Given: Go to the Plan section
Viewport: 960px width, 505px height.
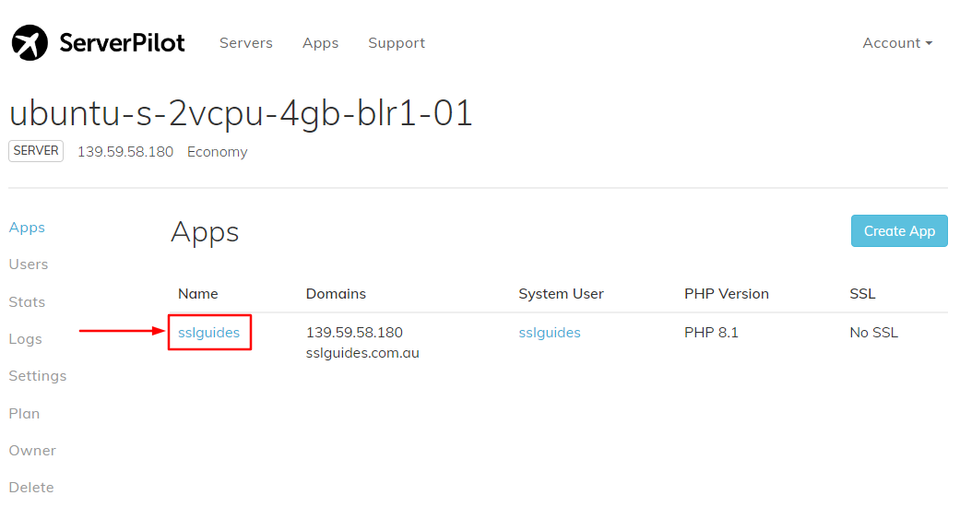Looking at the screenshot, I should (24, 413).
